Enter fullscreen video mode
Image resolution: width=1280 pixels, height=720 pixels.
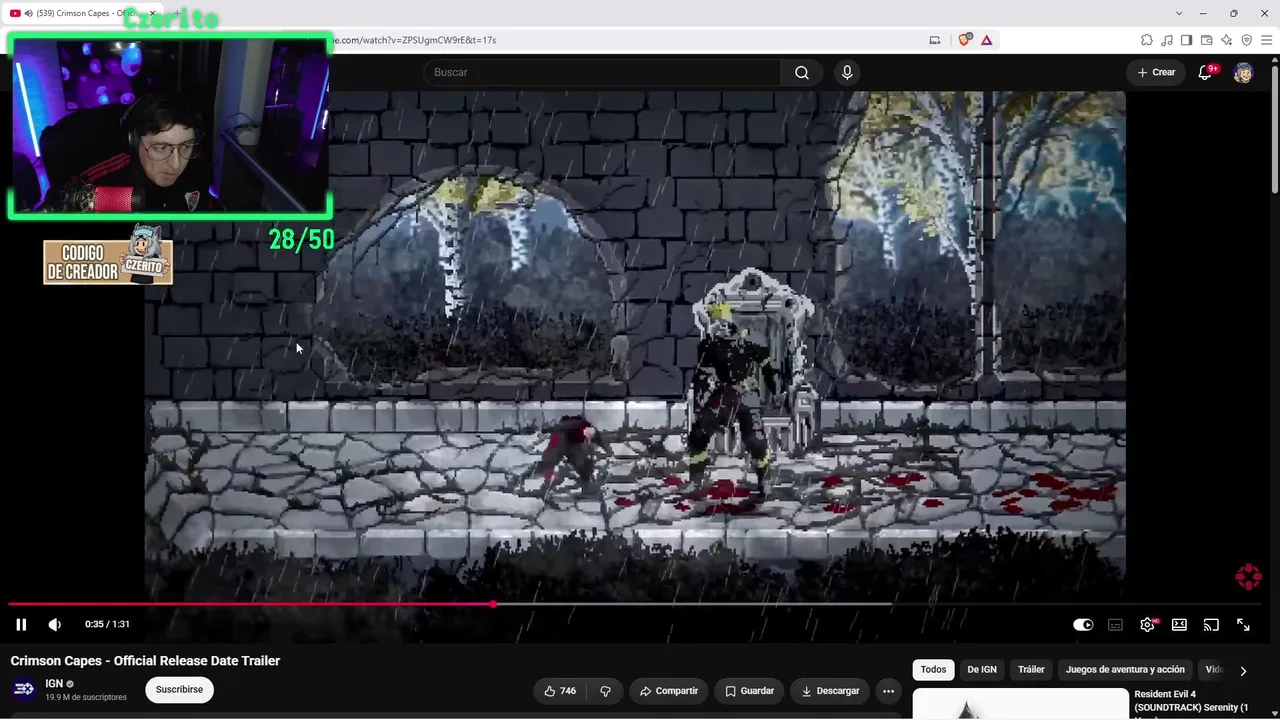tap(1243, 625)
